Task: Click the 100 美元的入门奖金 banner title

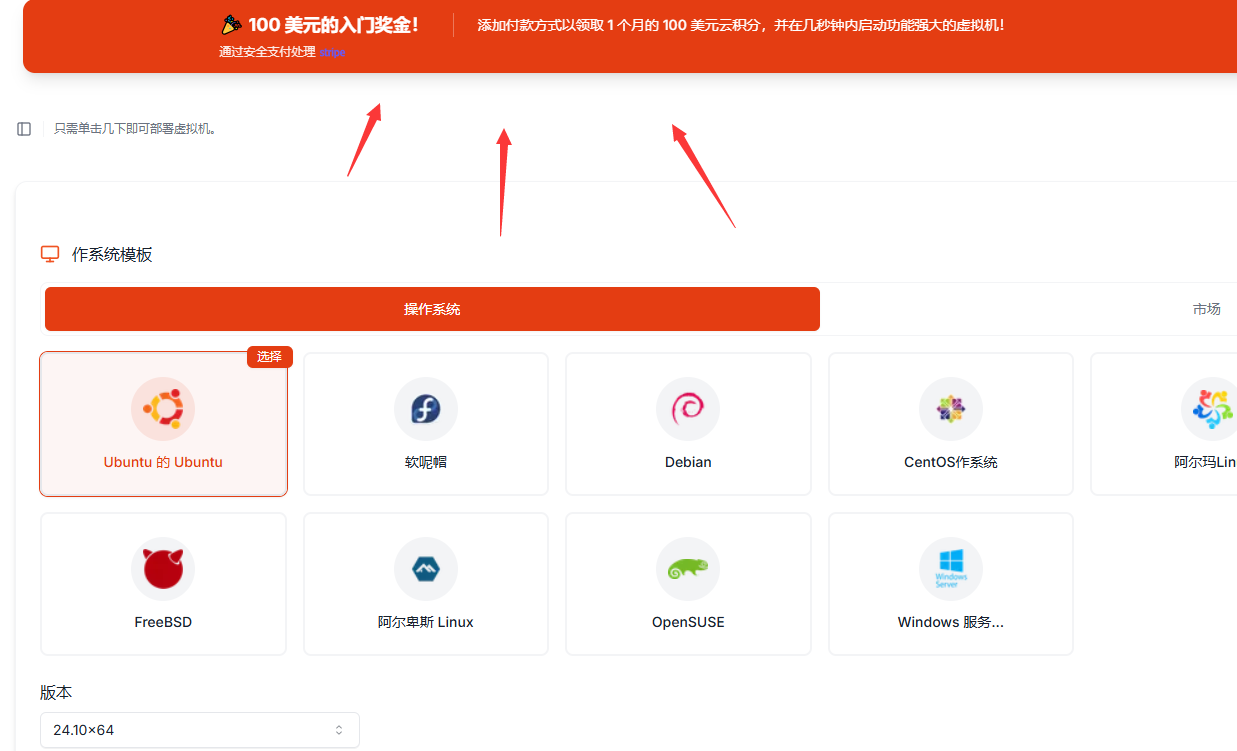Action: pyautogui.click(x=333, y=25)
